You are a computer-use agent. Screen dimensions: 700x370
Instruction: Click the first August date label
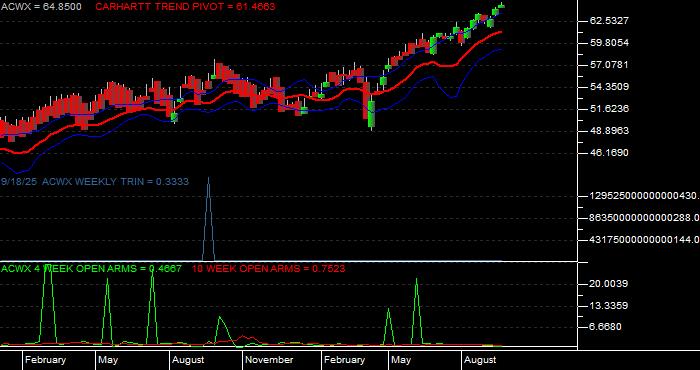click(x=188, y=360)
